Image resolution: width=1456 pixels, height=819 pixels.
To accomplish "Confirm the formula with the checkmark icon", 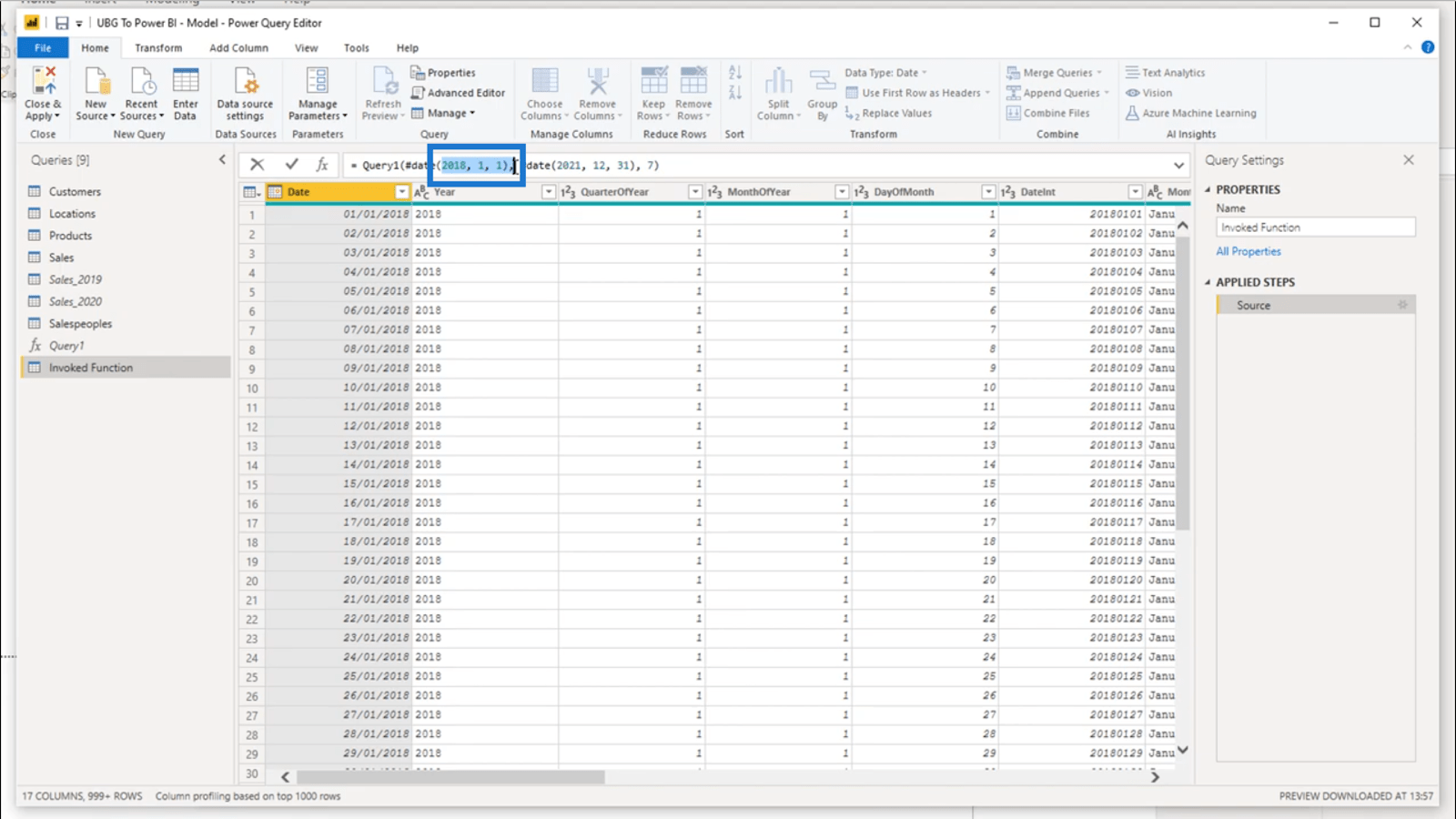I will [x=291, y=165].
